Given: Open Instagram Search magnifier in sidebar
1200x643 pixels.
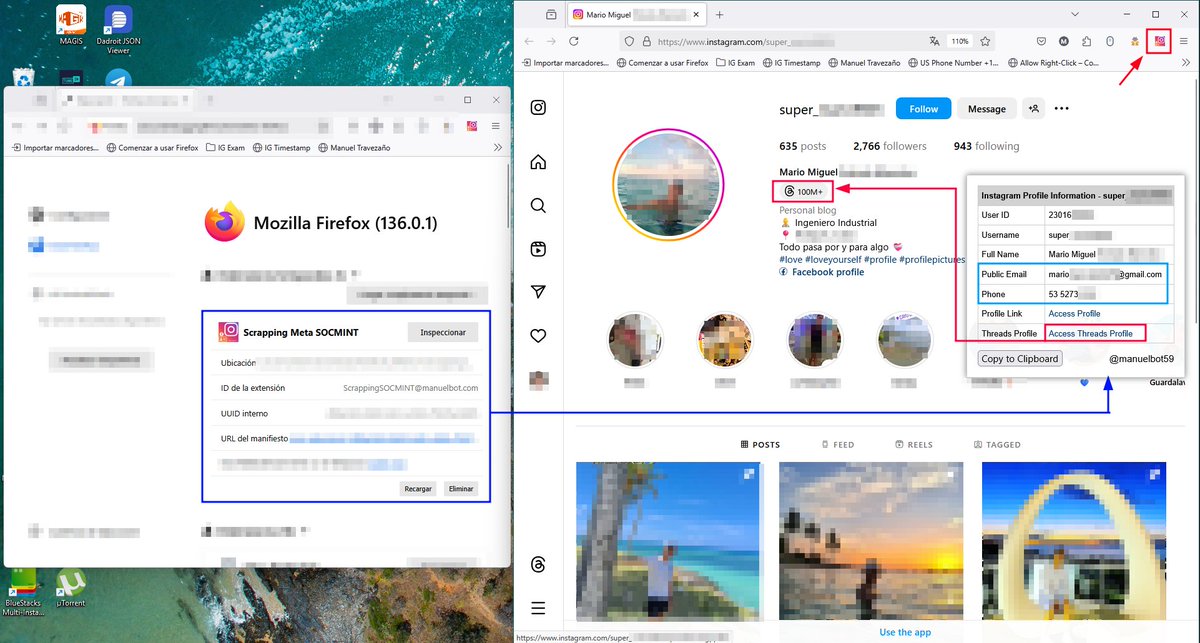Looking at the screenshot, I should (x=538, y=205).
